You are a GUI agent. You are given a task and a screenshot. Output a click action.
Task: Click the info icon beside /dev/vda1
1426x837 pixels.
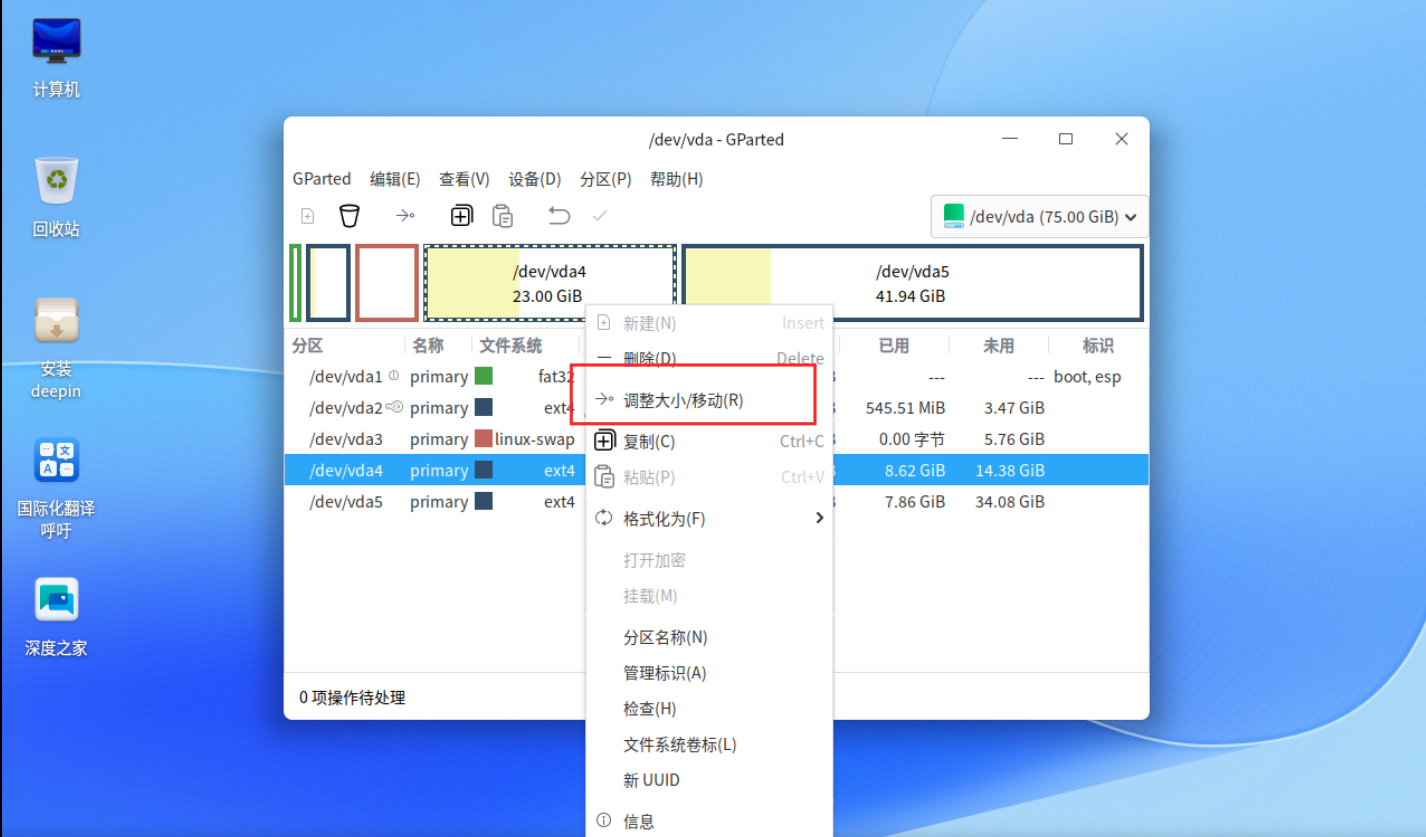click(x=394, y=376)
